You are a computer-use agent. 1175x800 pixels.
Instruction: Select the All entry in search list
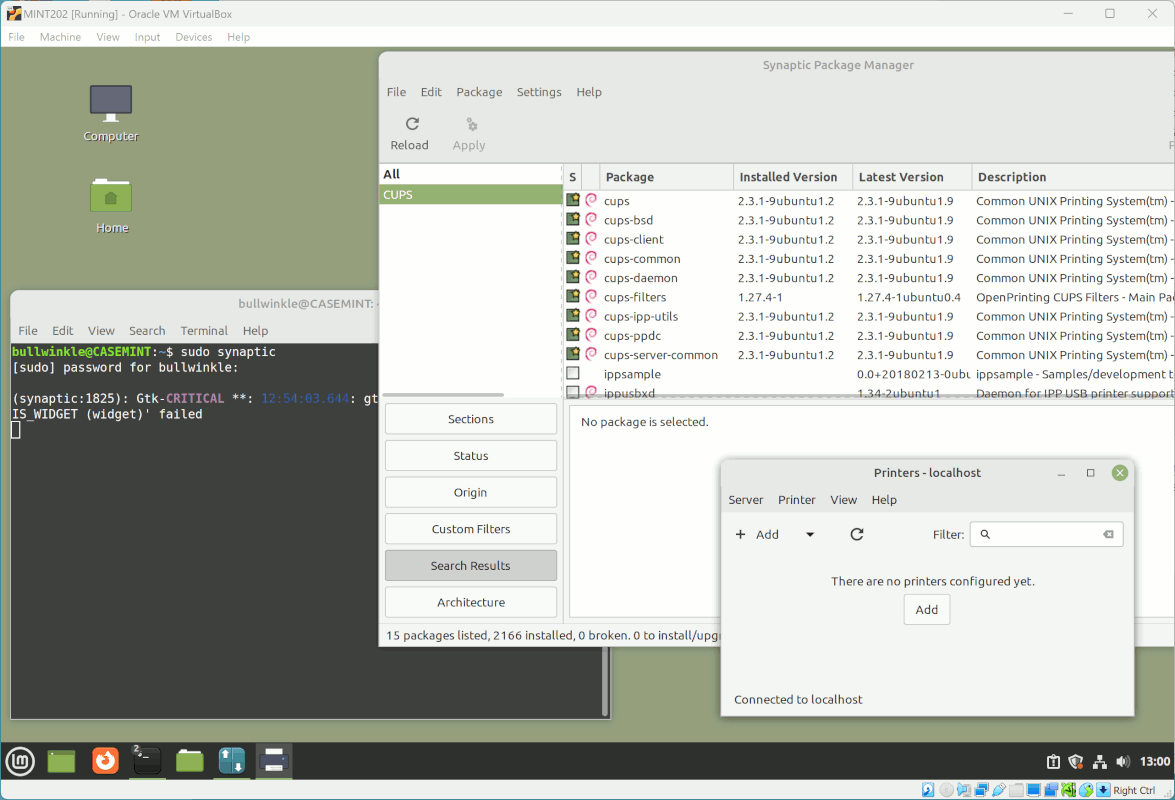(x=471, y=174)
